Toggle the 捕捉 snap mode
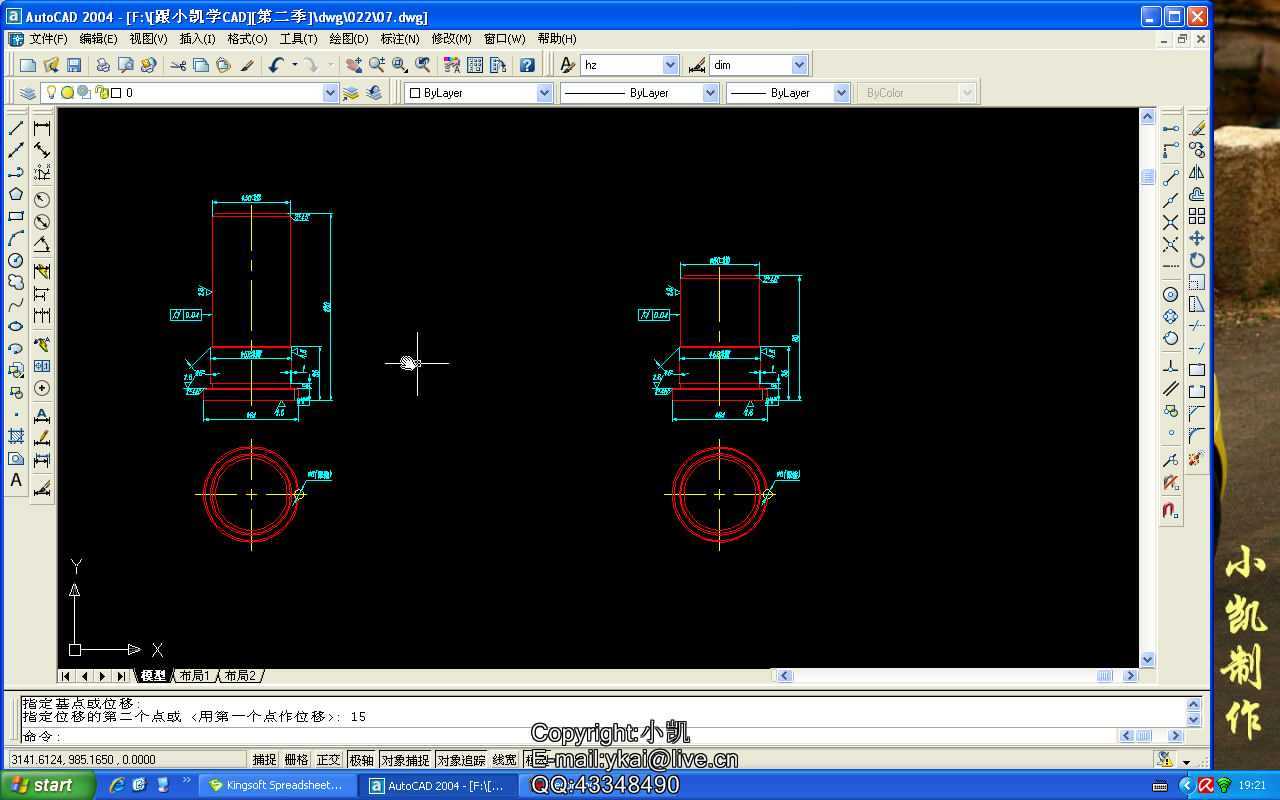This screenshot has height=800, width=1280. (264, 760)
